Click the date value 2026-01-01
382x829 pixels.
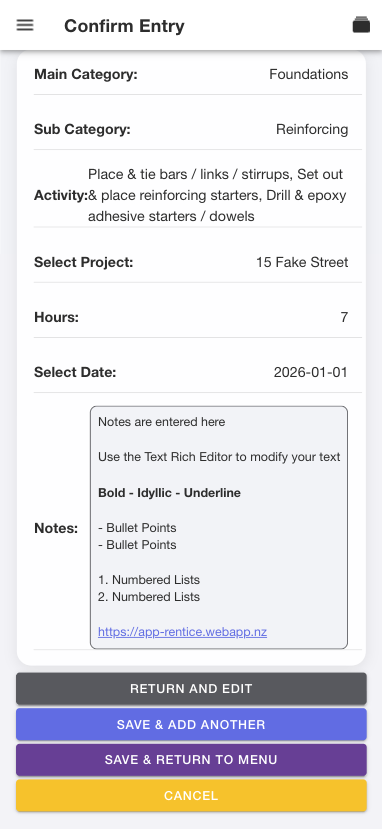click(x=311, y=373)
